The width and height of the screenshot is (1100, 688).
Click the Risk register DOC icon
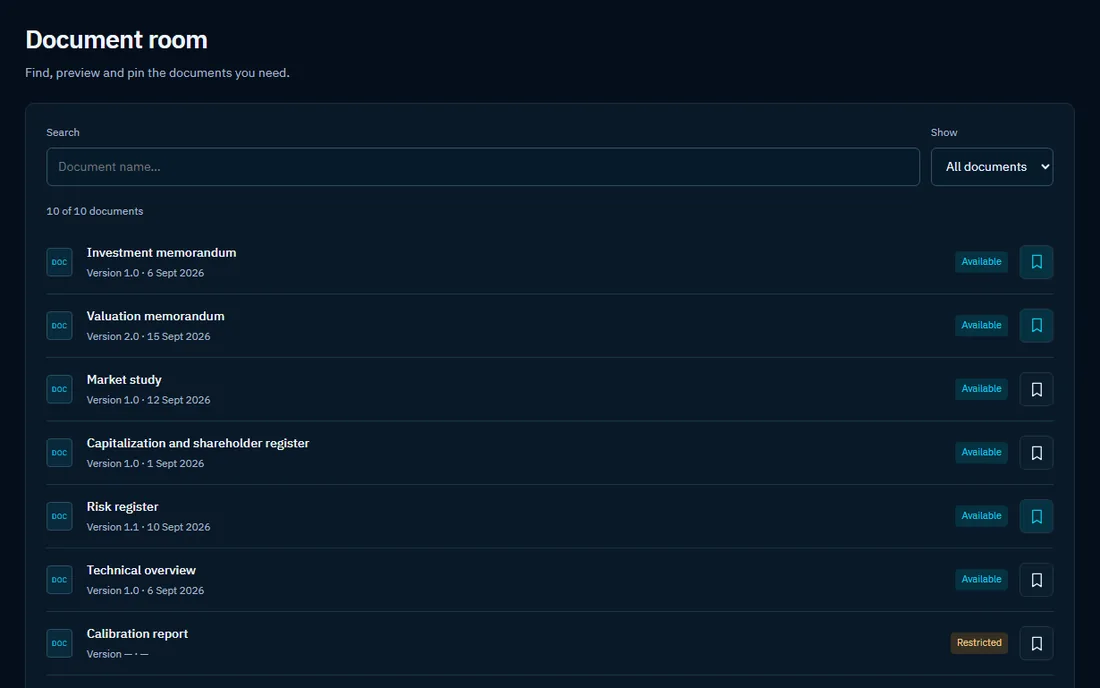pyautogui.click(x=60, y=516)
